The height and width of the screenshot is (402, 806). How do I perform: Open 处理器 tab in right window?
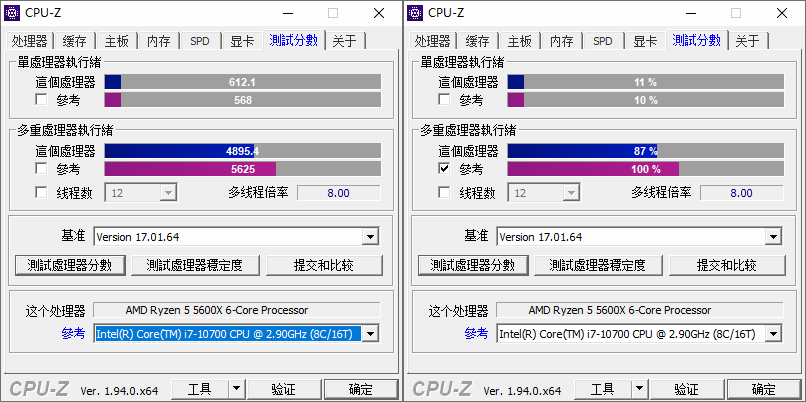(432, 41)
